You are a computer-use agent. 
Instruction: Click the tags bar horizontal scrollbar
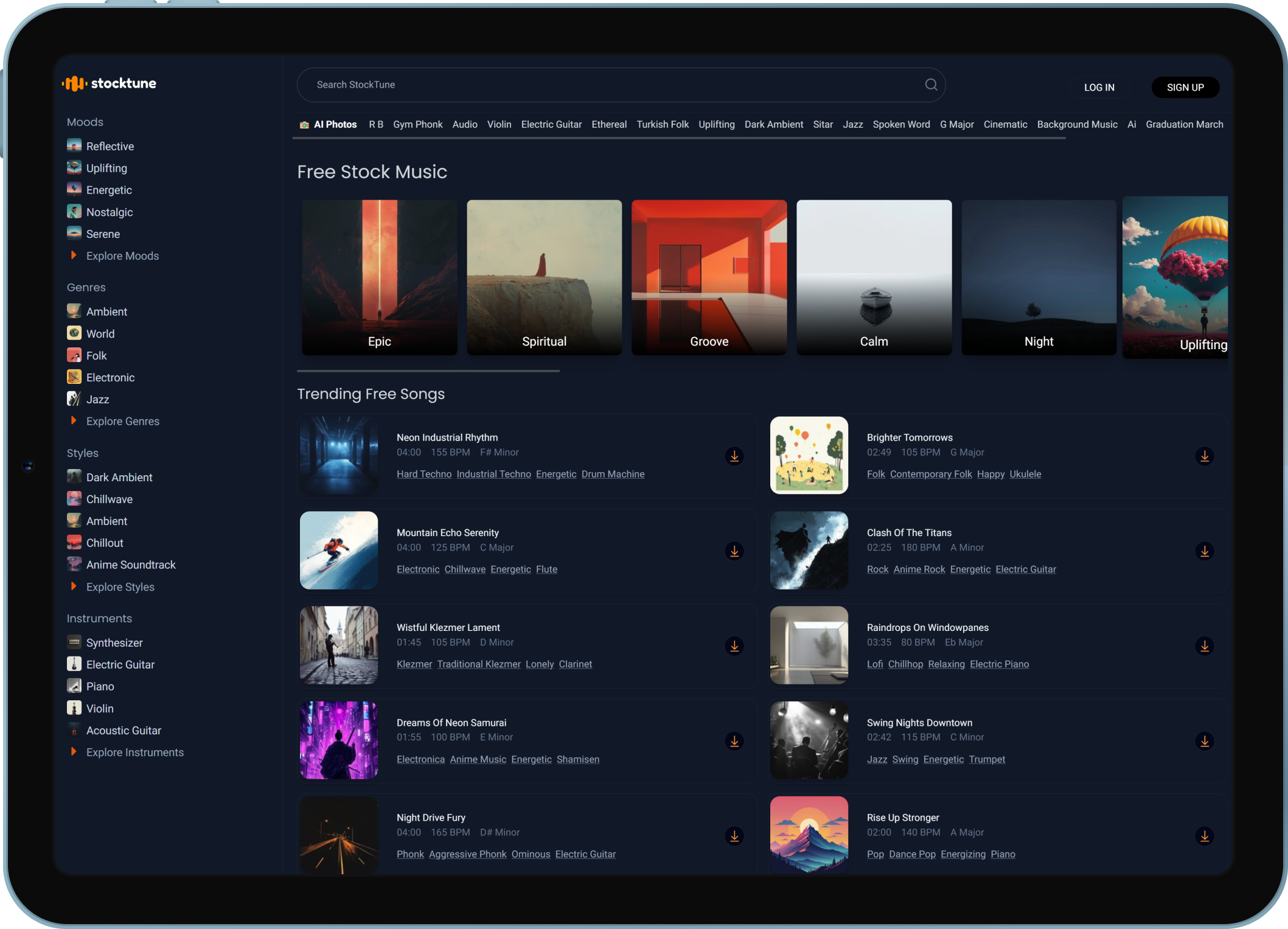tap(679, 139)
